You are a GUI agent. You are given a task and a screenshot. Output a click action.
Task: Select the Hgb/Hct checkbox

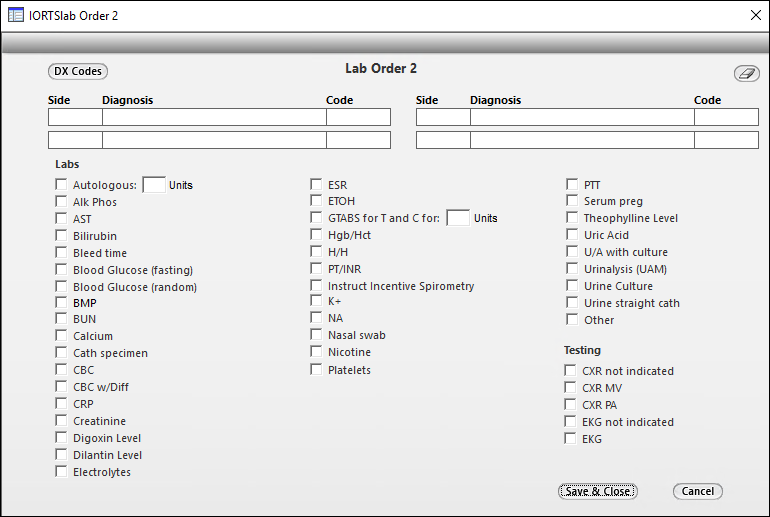pyautogui.click(x=316, y=235)
